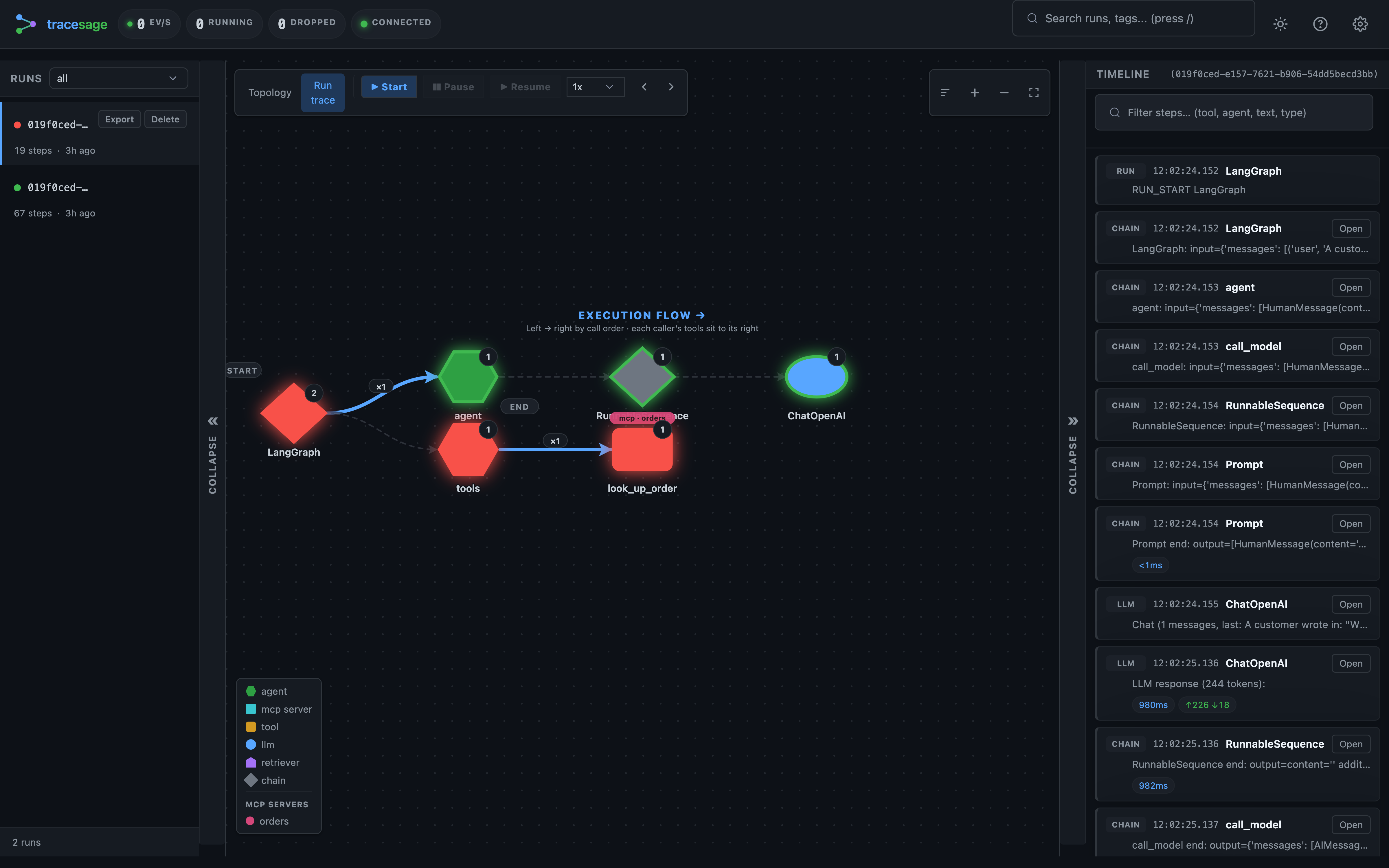Open the first Prompt input step
The image size is (1389, 868).
click(1351, 464)
